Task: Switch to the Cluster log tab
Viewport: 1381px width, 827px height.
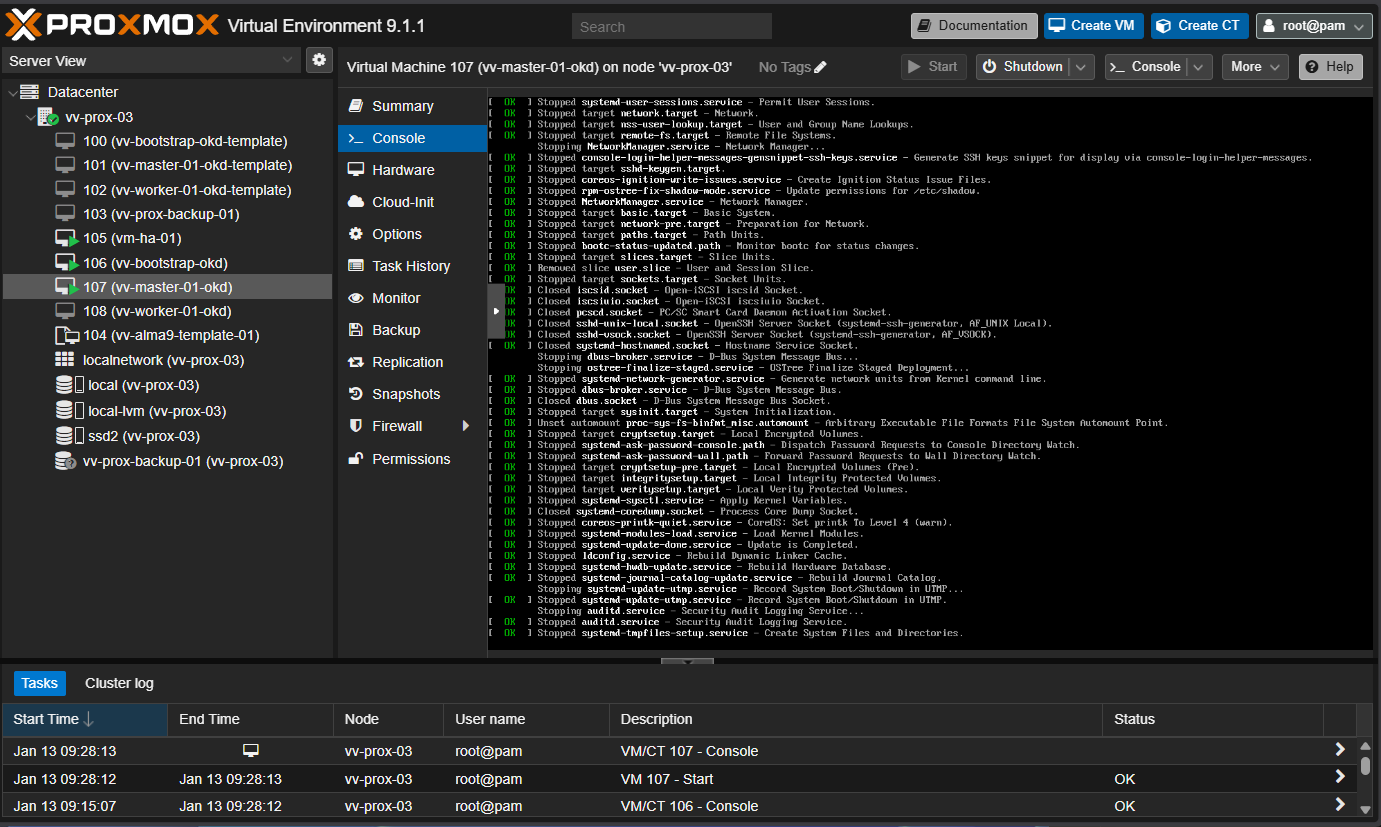Action: tap(119, 683)
